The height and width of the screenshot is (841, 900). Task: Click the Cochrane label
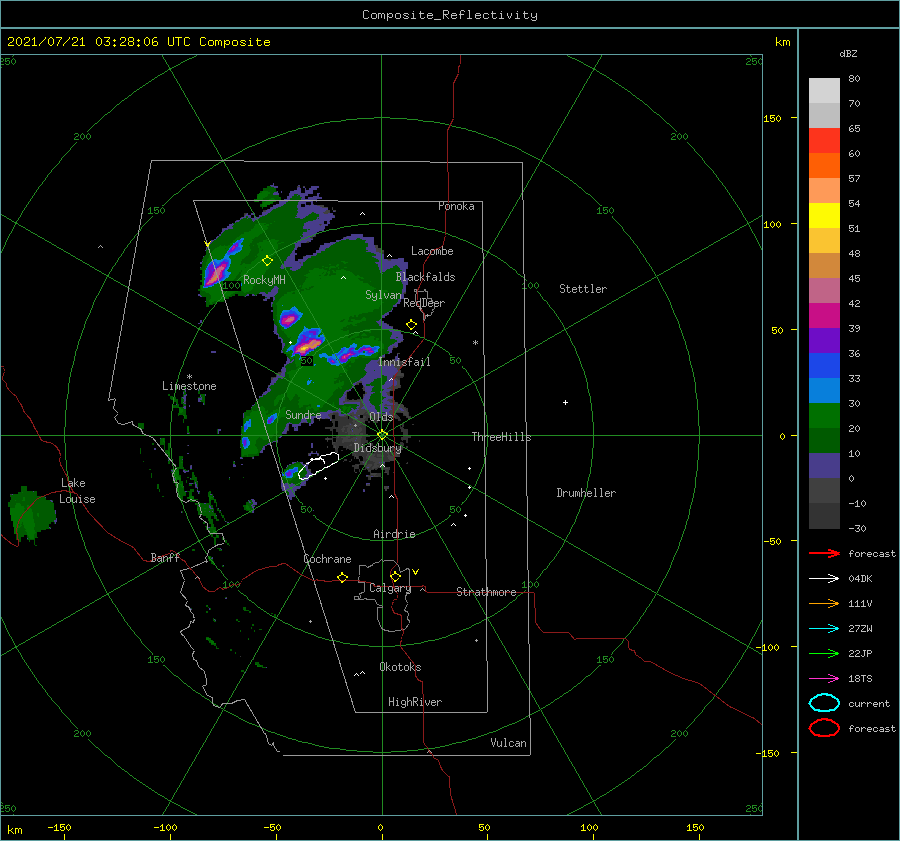327,559
